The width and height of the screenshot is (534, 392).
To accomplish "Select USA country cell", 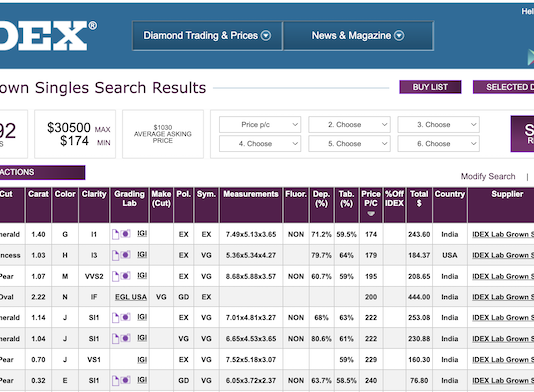I will pyautogui.click(x=450, y=255).
